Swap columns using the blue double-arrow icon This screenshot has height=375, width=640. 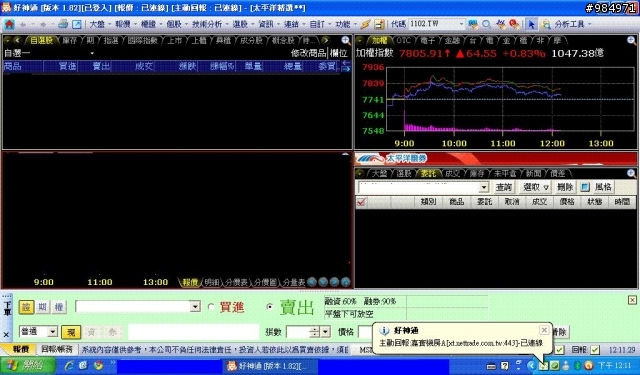346,66
